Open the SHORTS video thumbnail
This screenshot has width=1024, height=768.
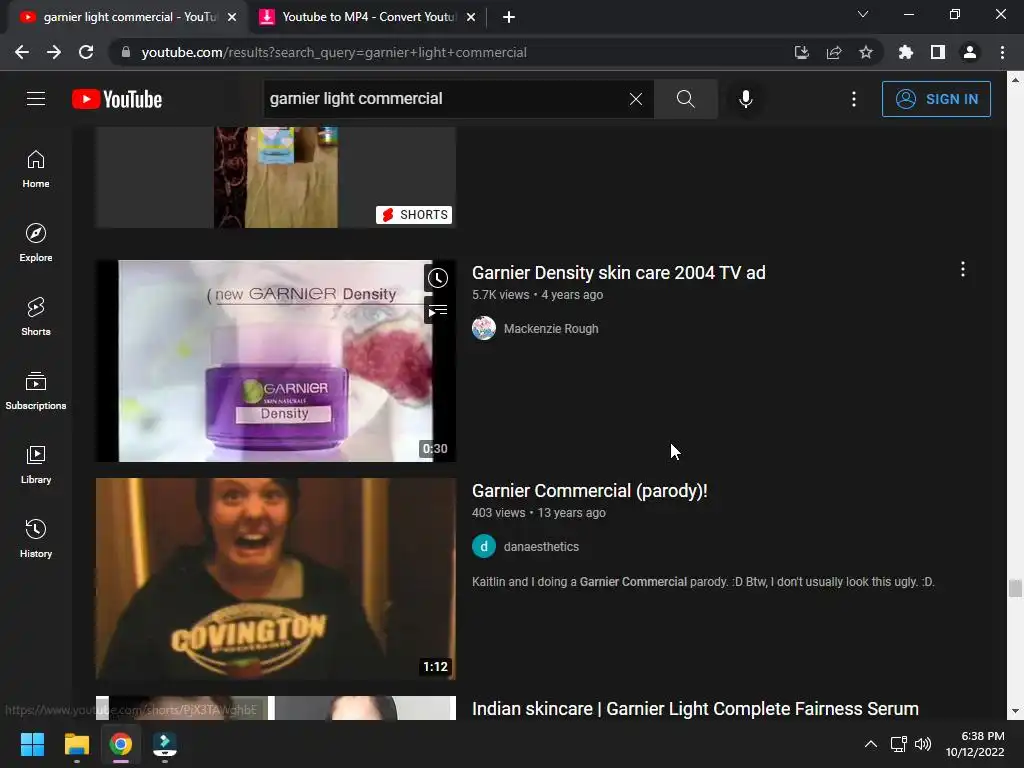coord(276,178)
